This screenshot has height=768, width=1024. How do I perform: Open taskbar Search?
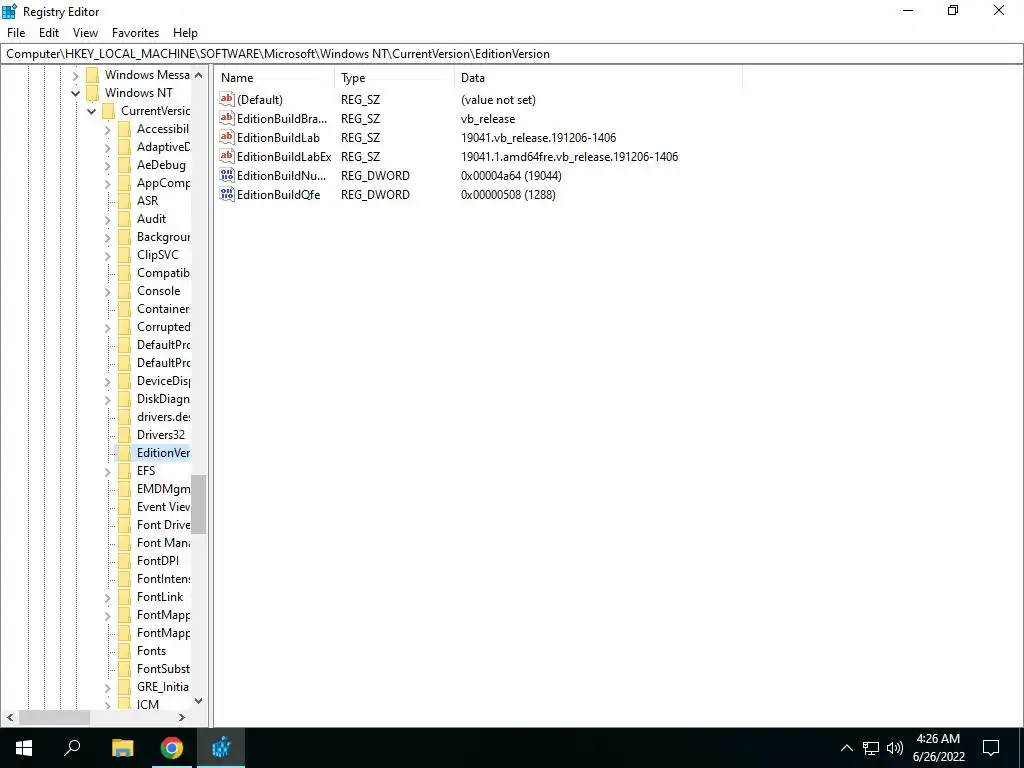[72, 748]
